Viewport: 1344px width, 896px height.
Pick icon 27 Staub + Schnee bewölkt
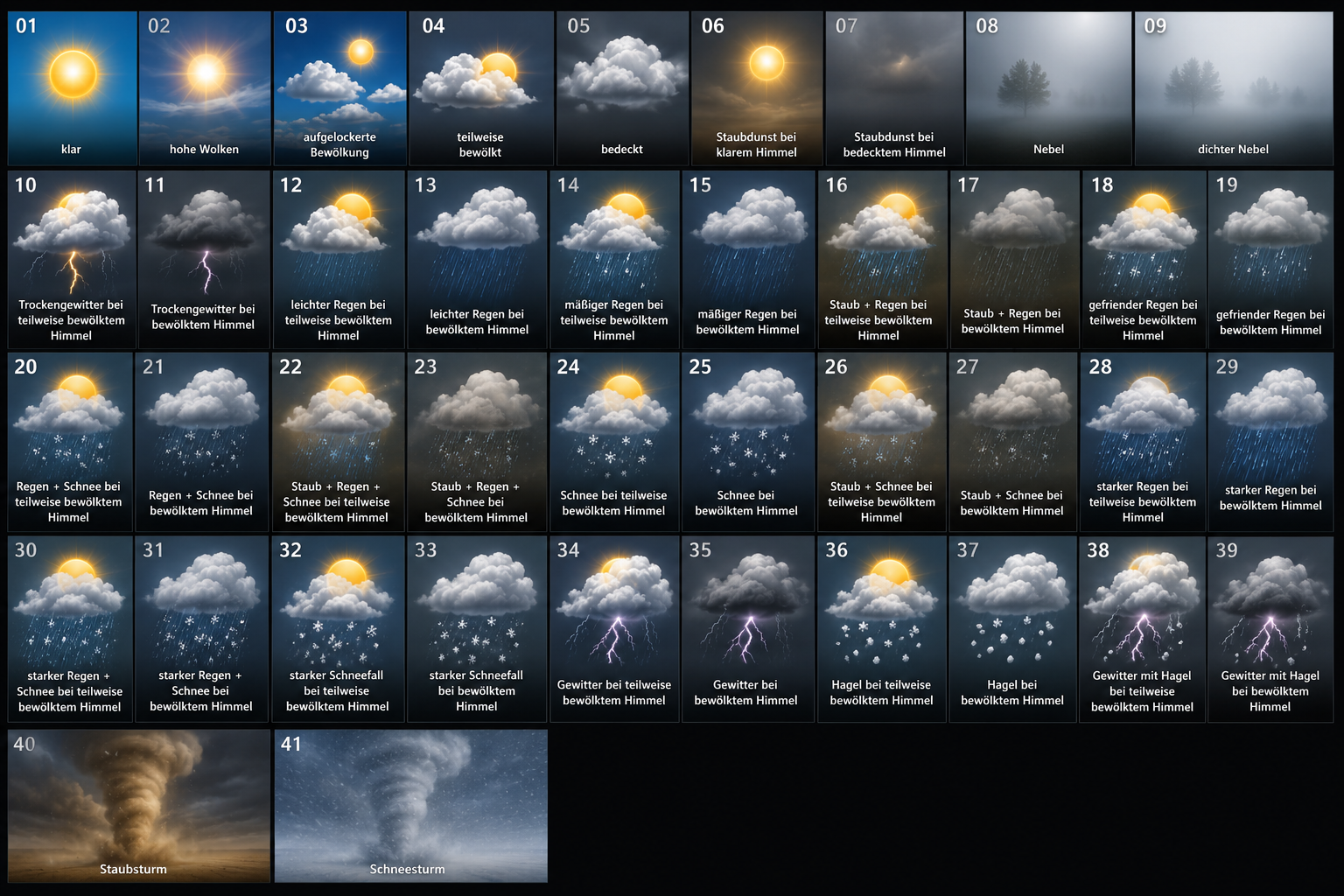[1013, 442]
